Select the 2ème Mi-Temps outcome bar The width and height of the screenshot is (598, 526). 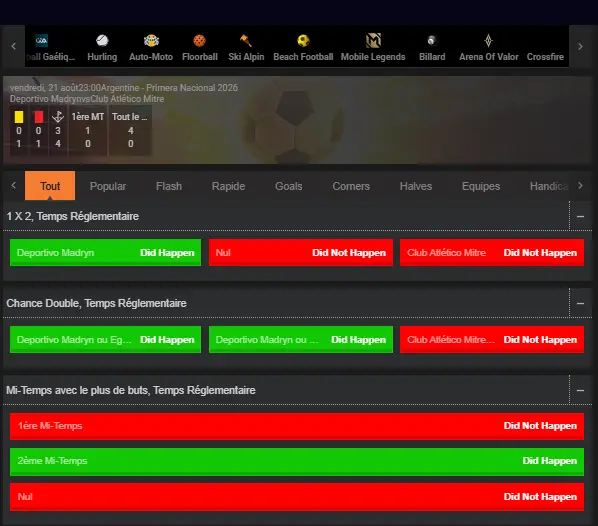click(x=297, y=461)
